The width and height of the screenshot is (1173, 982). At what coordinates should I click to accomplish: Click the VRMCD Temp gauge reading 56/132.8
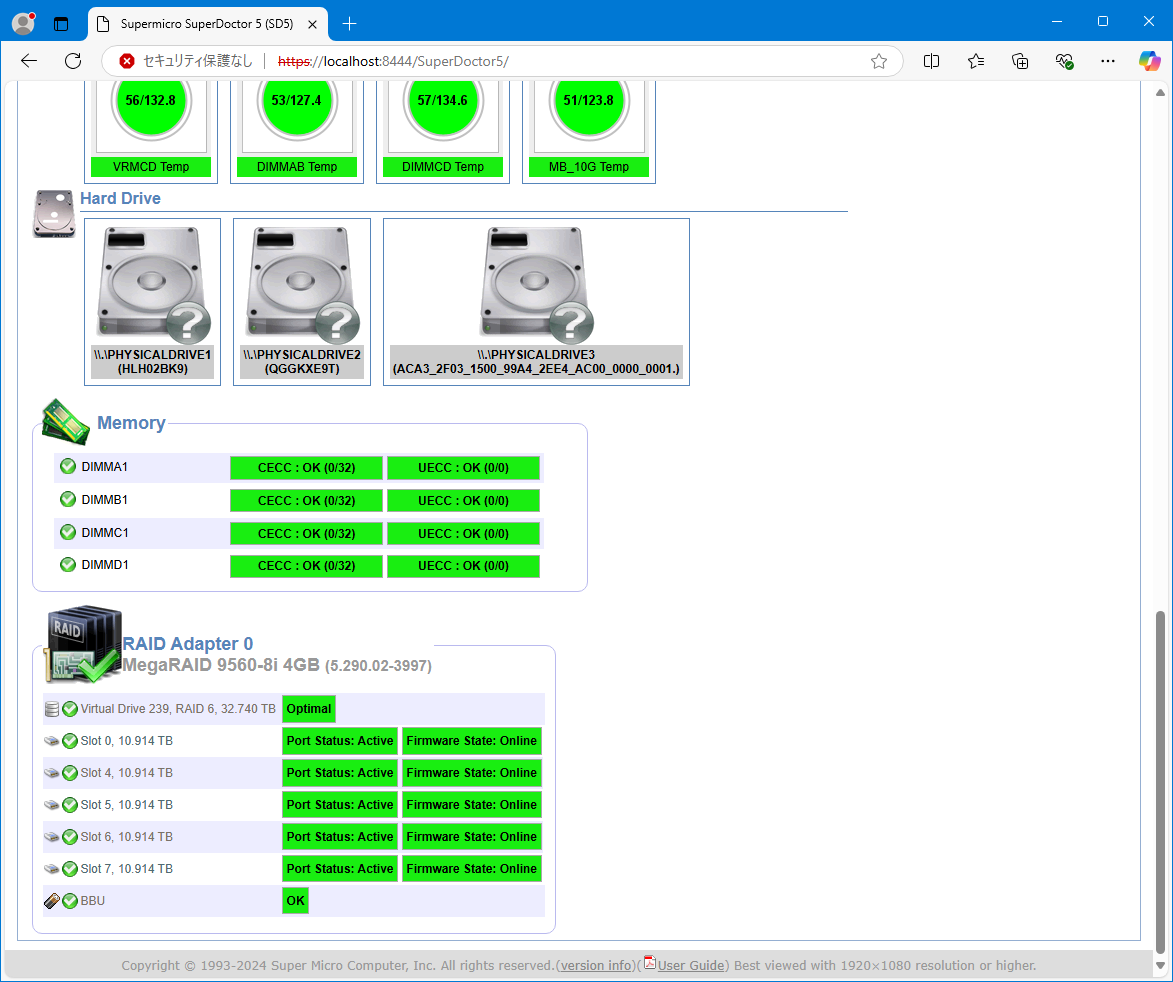pyautogui.click(x=151, y=100)
